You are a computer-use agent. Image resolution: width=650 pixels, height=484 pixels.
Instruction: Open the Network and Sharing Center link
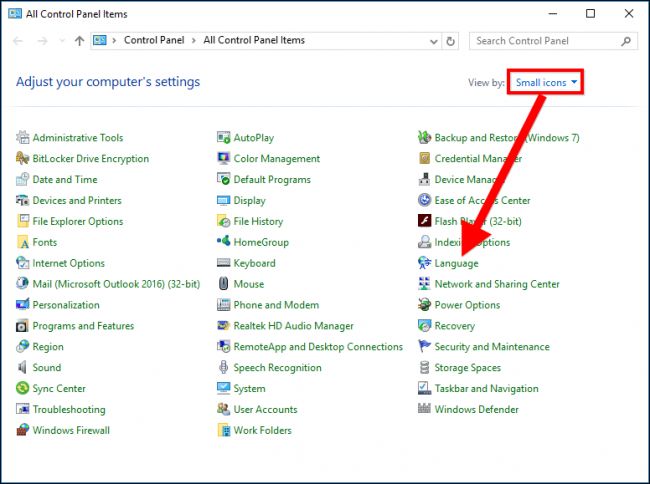tap(497, 284)
